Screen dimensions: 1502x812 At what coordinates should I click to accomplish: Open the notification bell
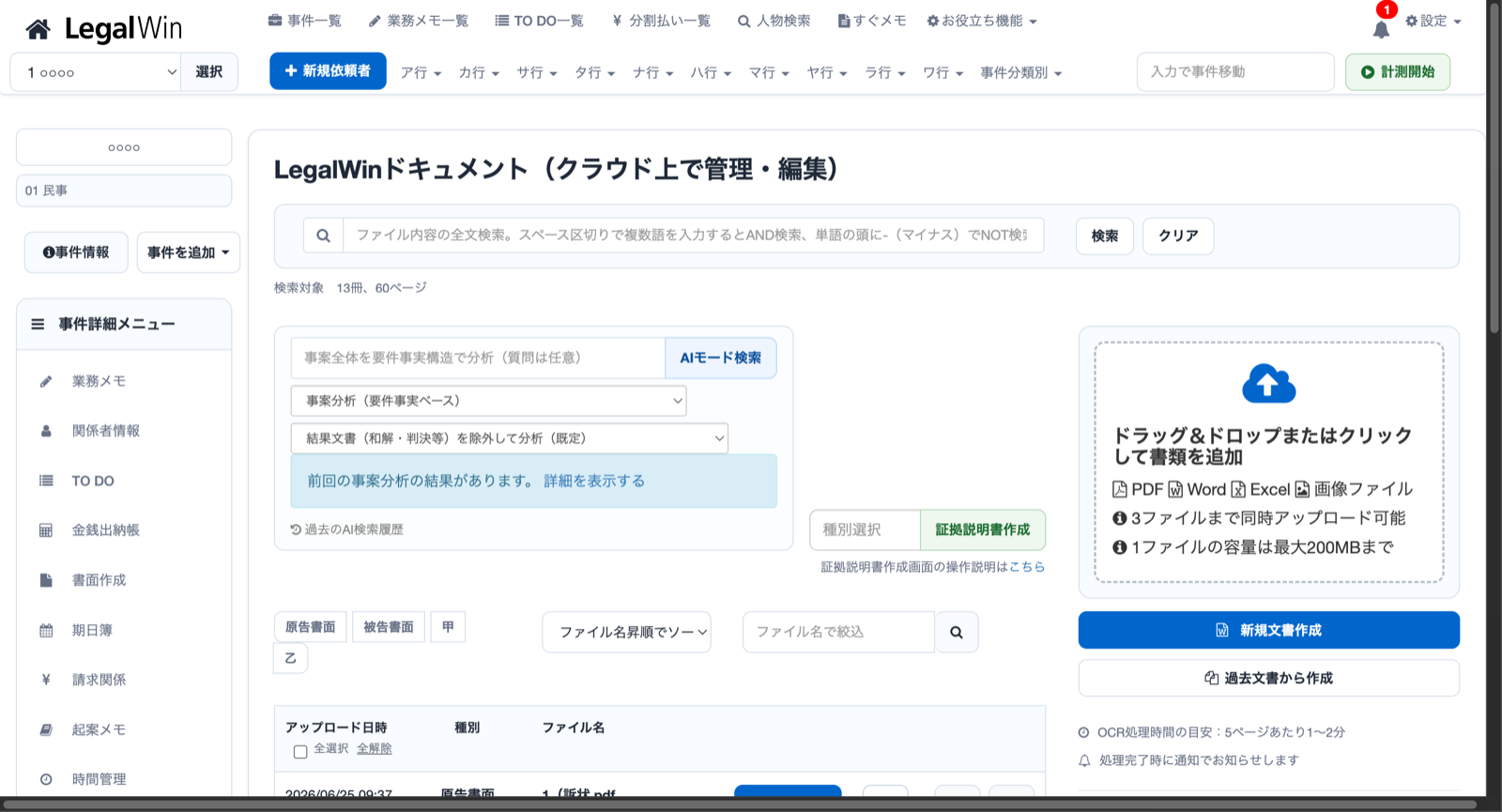1381,30
